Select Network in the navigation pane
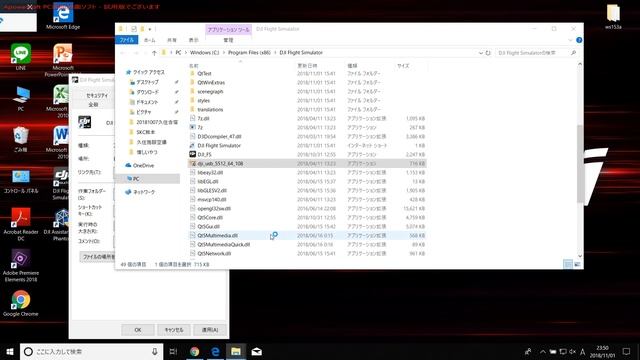 pos(144,192)
